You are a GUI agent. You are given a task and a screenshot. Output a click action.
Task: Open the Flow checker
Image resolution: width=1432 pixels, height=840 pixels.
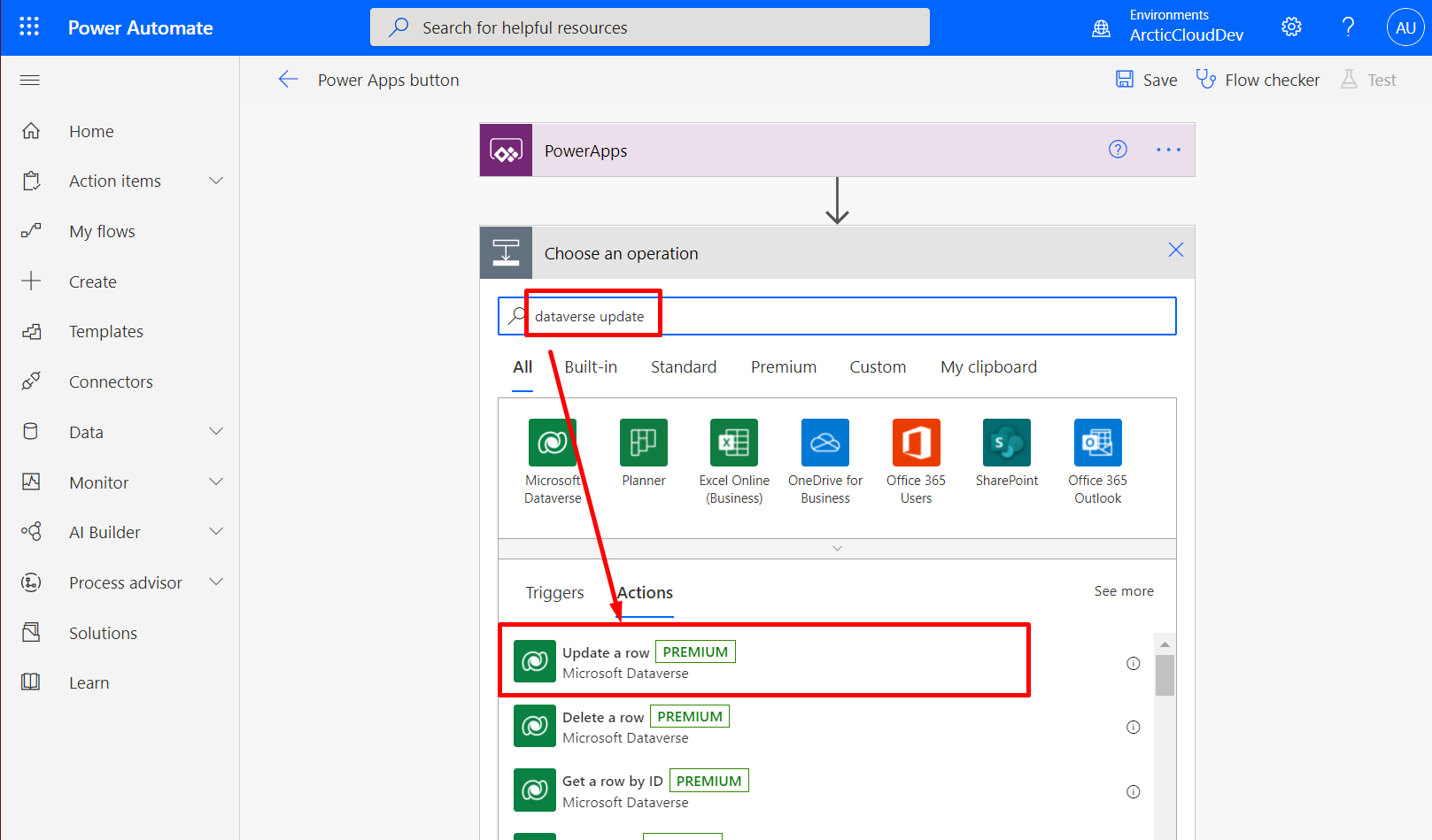pos(1258,80)
